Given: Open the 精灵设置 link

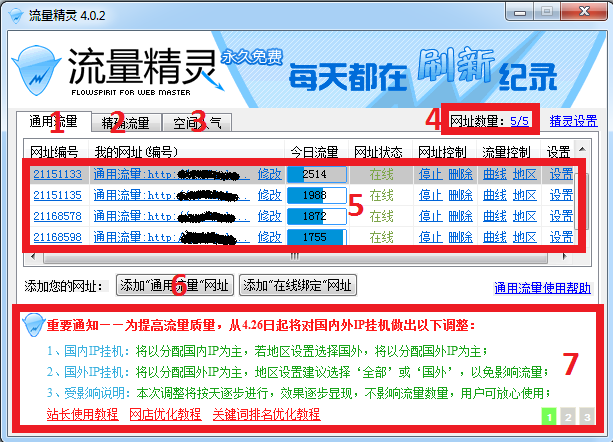Looking at the screenshot, I should 574,121.
